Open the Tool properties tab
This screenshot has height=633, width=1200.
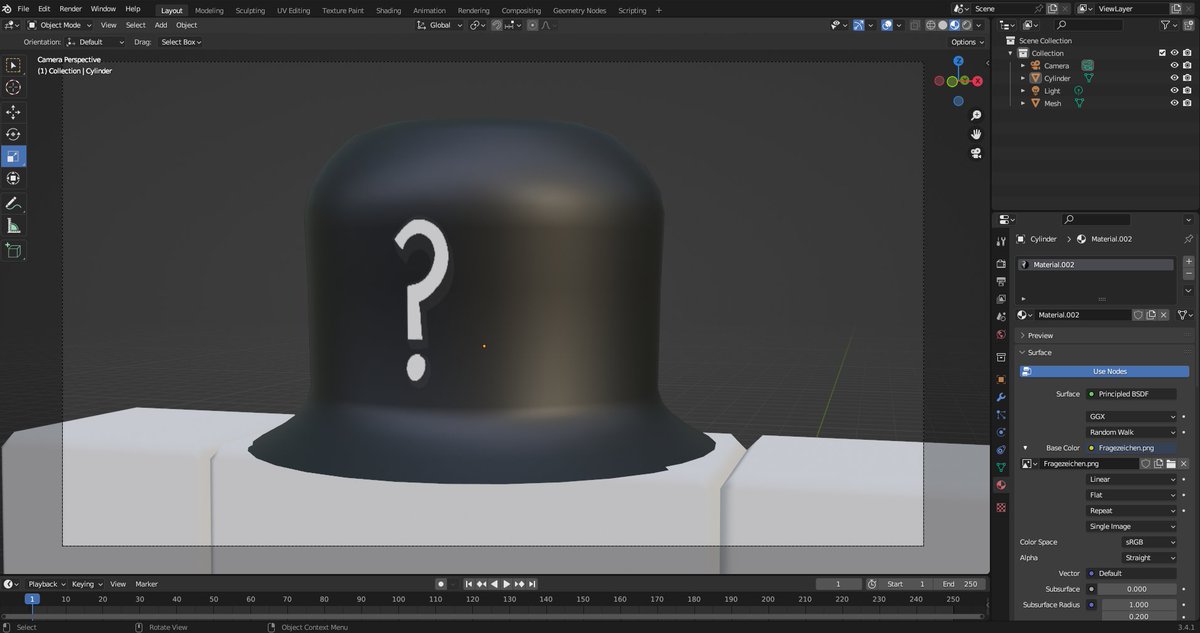coord(1001,242)
